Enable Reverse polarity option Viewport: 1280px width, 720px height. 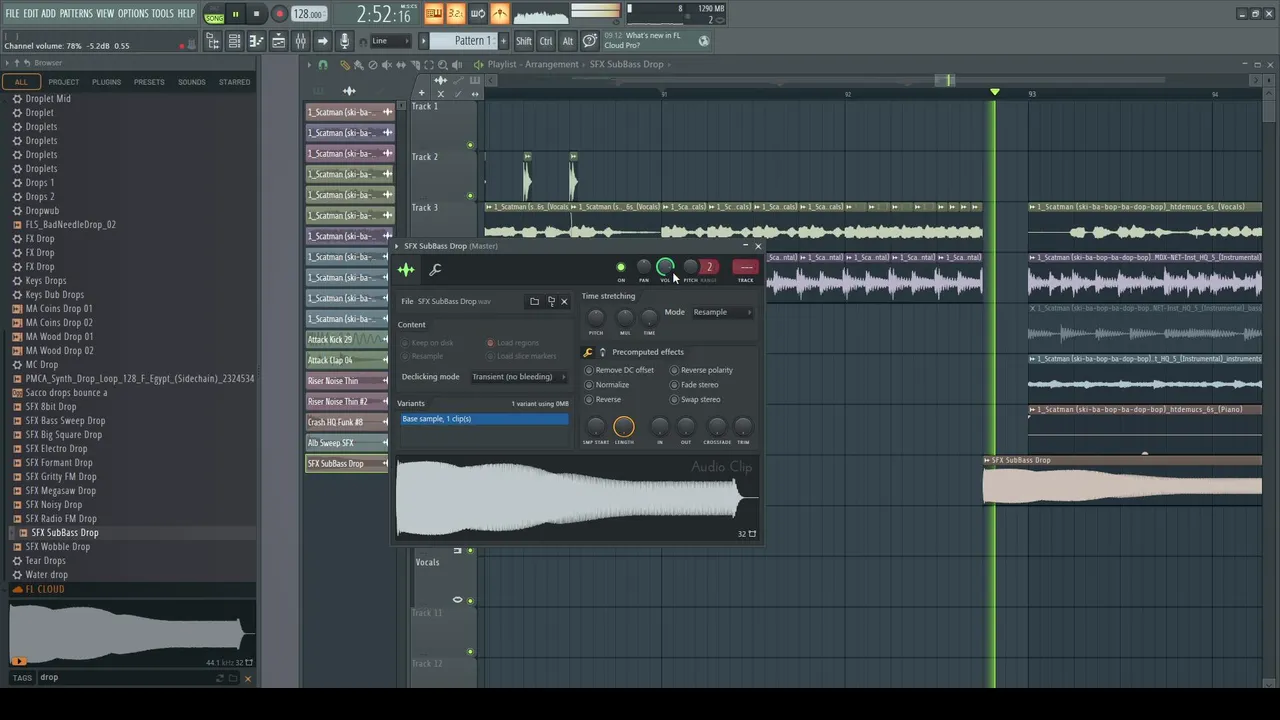pyautogui.click(x=701, y=370)
